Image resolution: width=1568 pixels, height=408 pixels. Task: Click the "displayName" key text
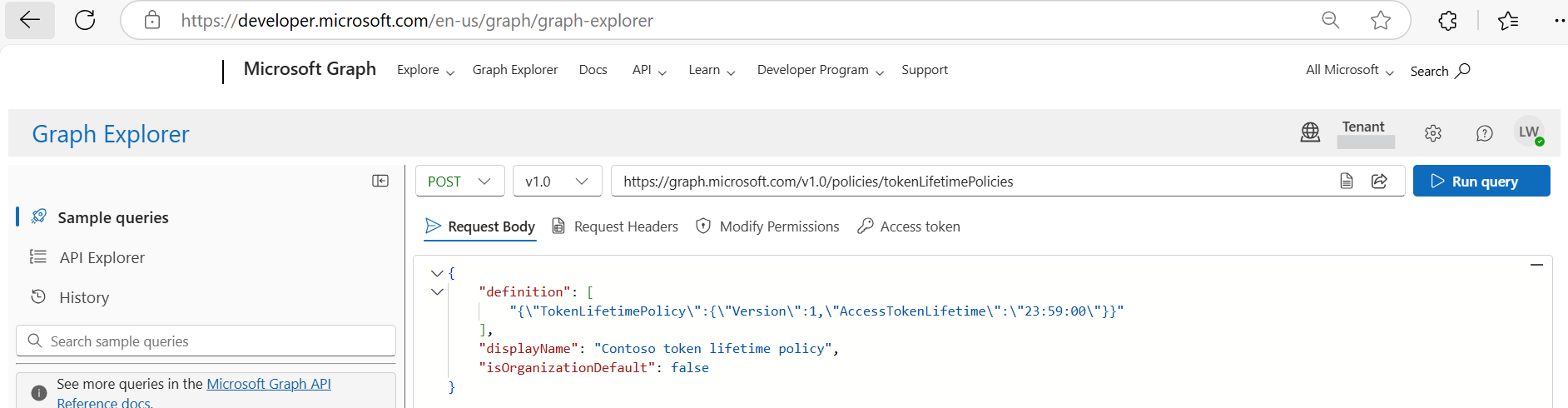coord(528,349)
